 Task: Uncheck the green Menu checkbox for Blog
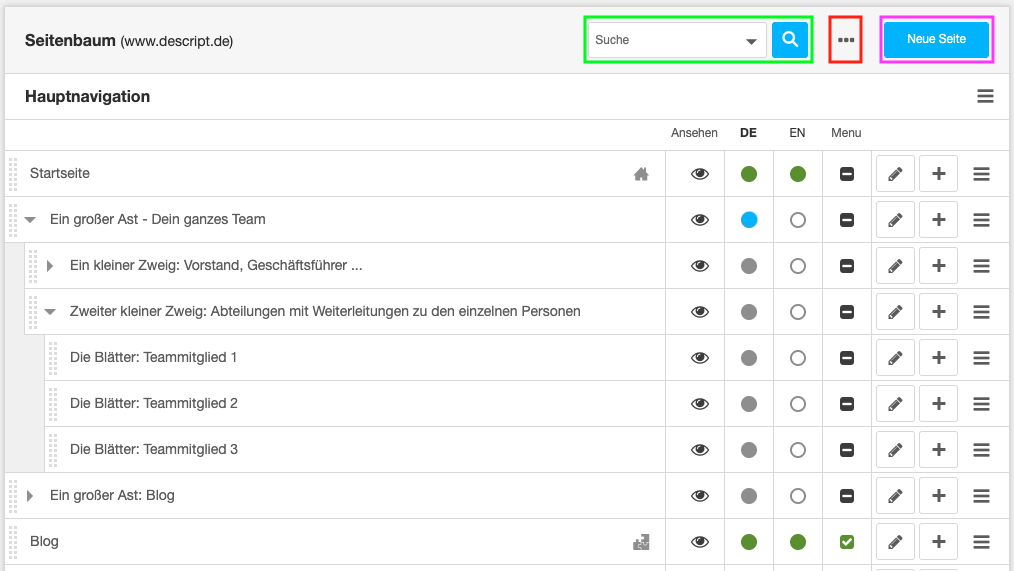pyautogui.click(x=847, y=542)
